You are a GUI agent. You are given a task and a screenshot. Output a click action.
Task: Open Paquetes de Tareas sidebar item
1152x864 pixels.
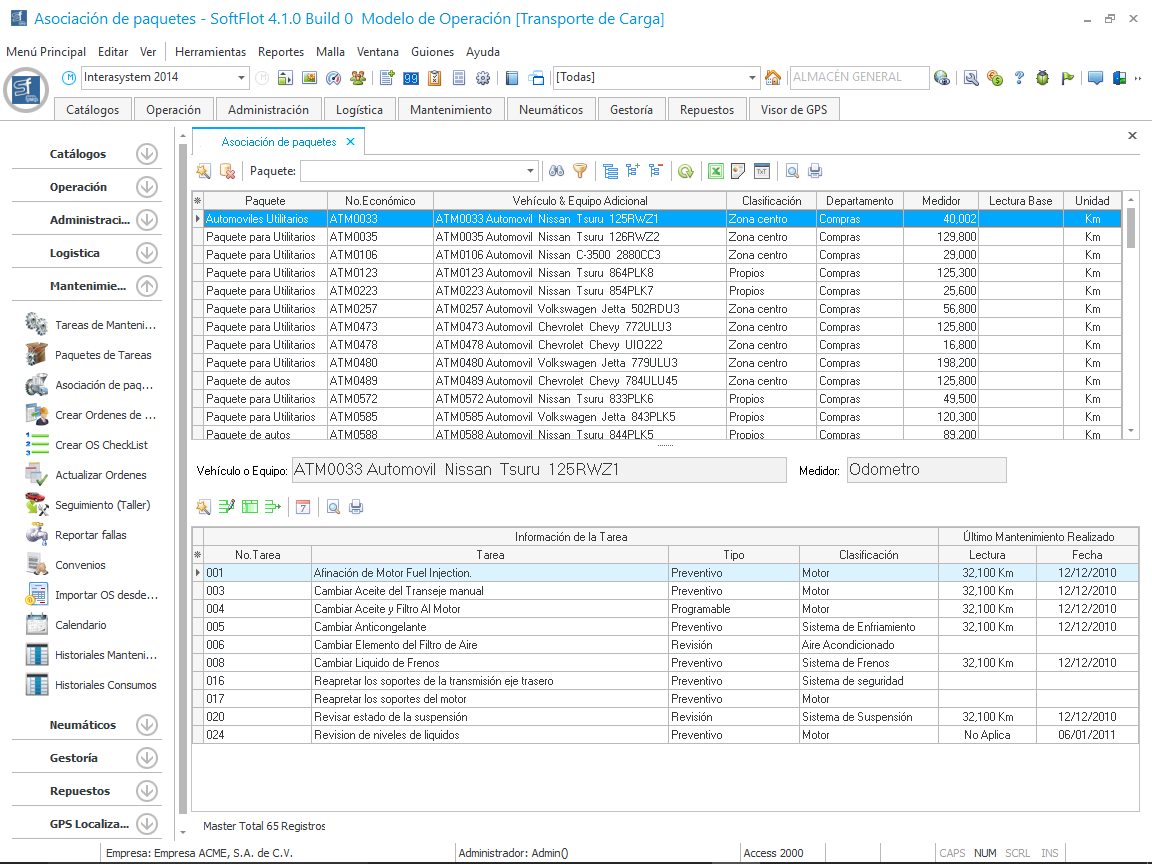103,355
